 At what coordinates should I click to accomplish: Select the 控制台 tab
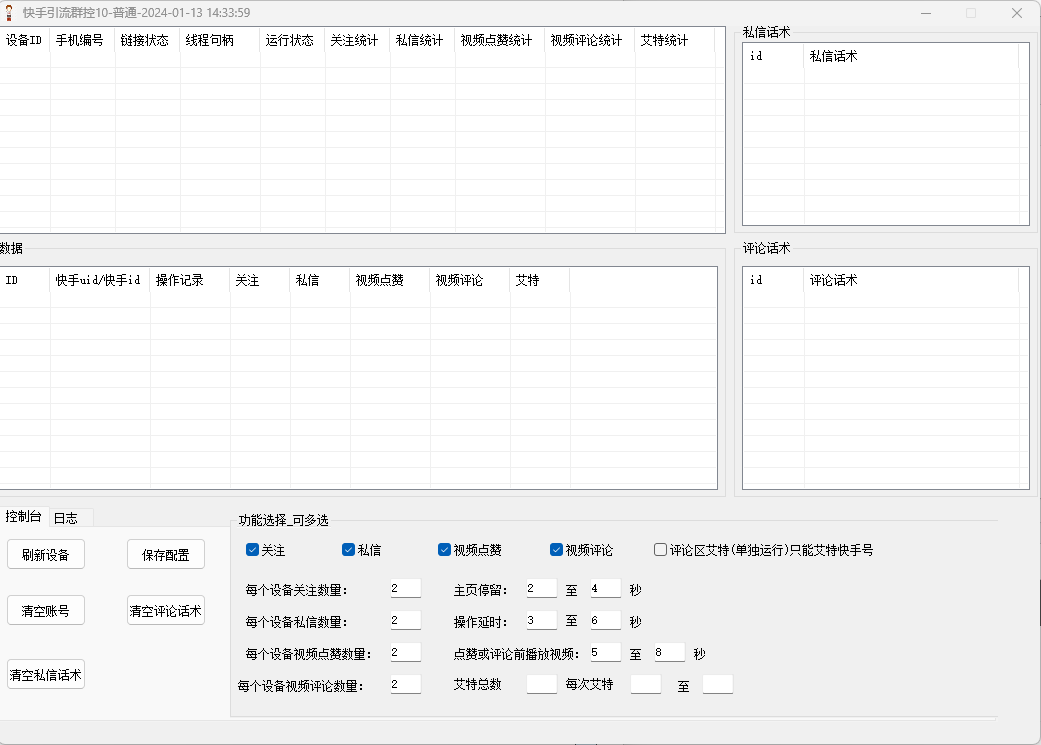point(24,517)
